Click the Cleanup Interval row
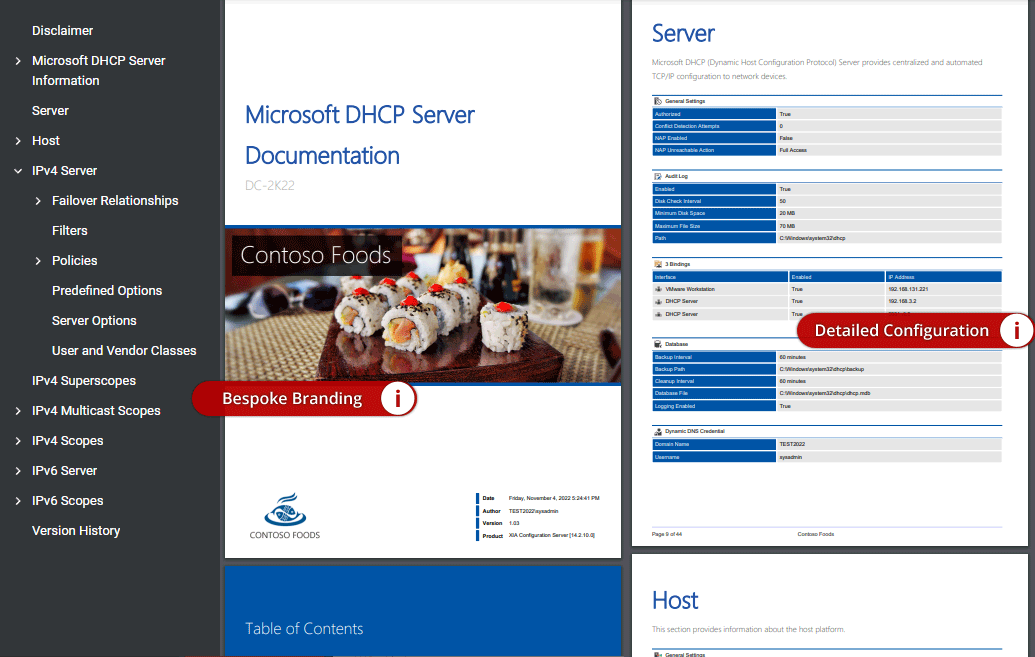The width and height of the screenshot is (1035, 657). [827, 381]
